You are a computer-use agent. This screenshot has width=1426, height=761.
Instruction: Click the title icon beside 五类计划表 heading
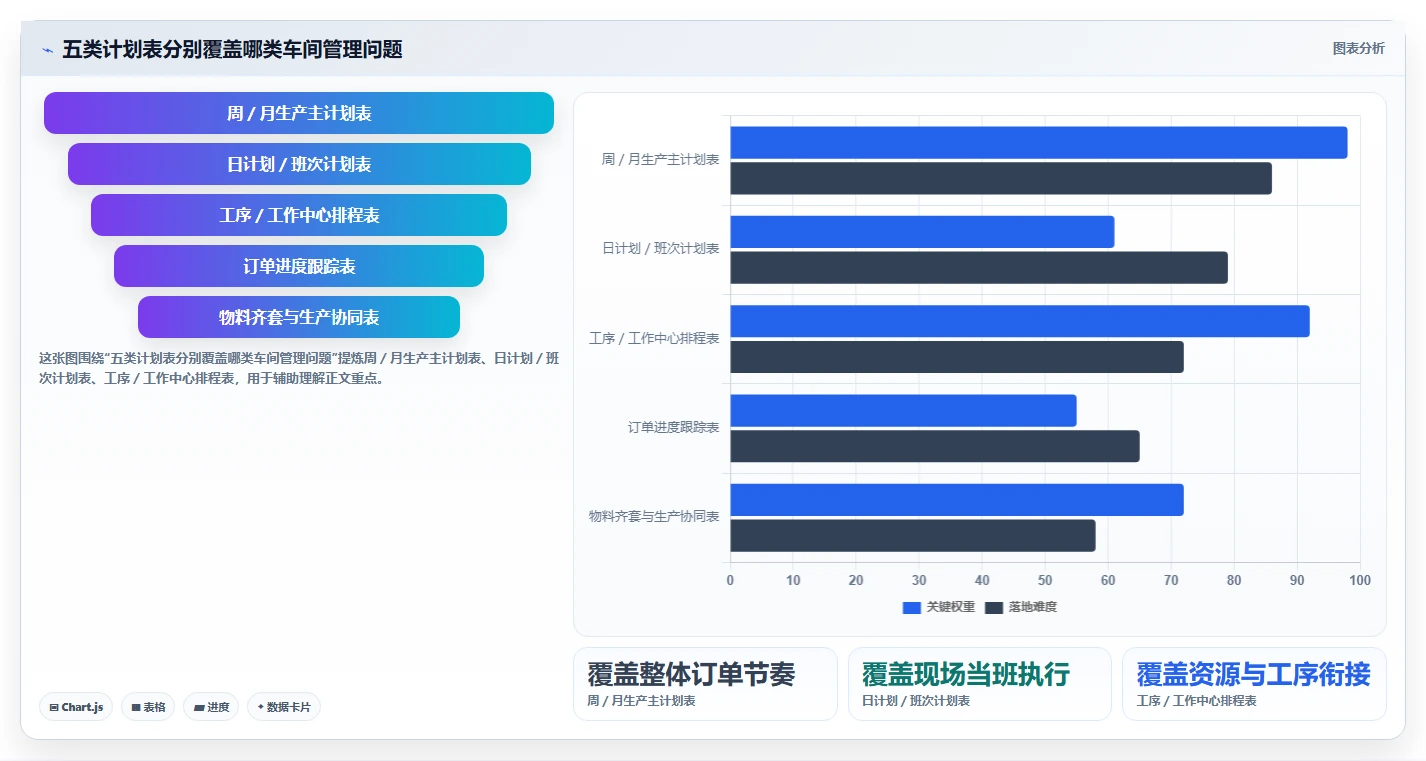[x=47, y=50]
